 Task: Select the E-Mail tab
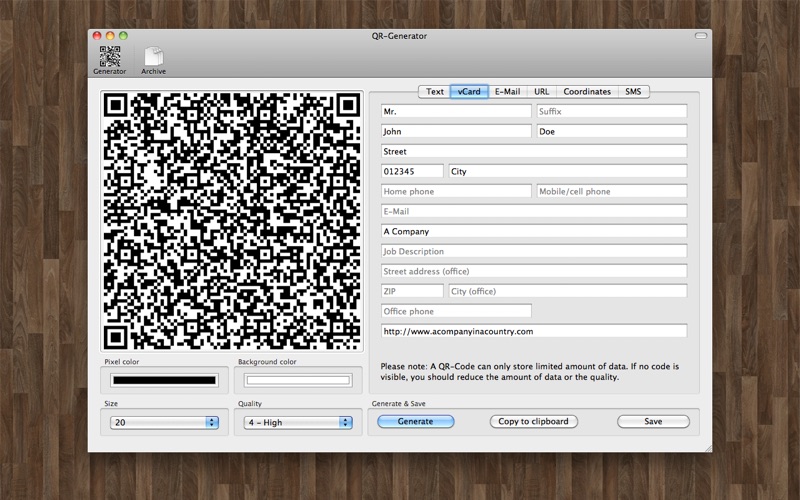point(507,92)
